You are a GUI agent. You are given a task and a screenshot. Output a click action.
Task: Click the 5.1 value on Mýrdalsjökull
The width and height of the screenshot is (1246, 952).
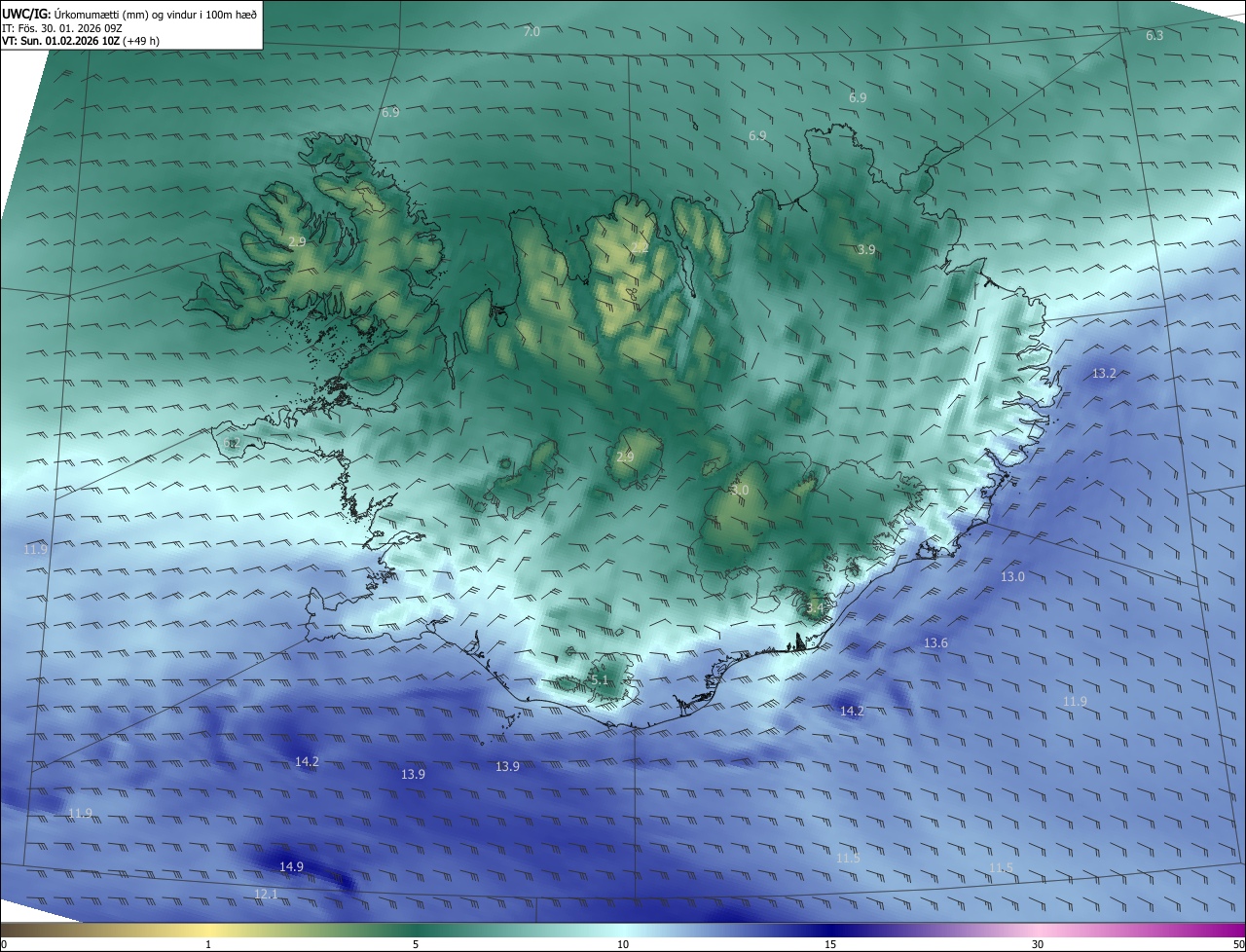(x=599, y=680)
